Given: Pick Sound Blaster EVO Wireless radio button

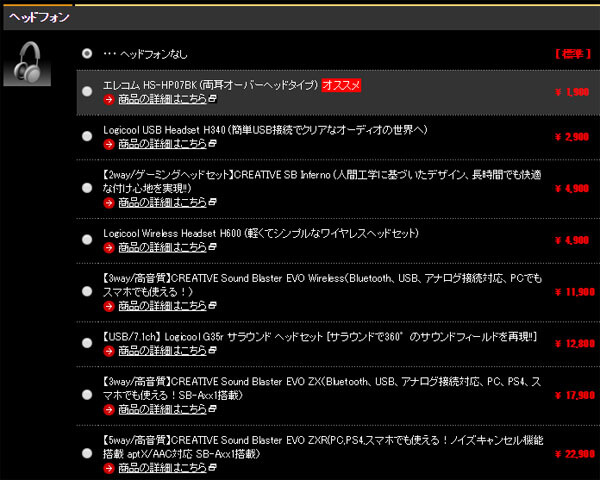Looking at the screenshot, I should [x=87, y=291].
